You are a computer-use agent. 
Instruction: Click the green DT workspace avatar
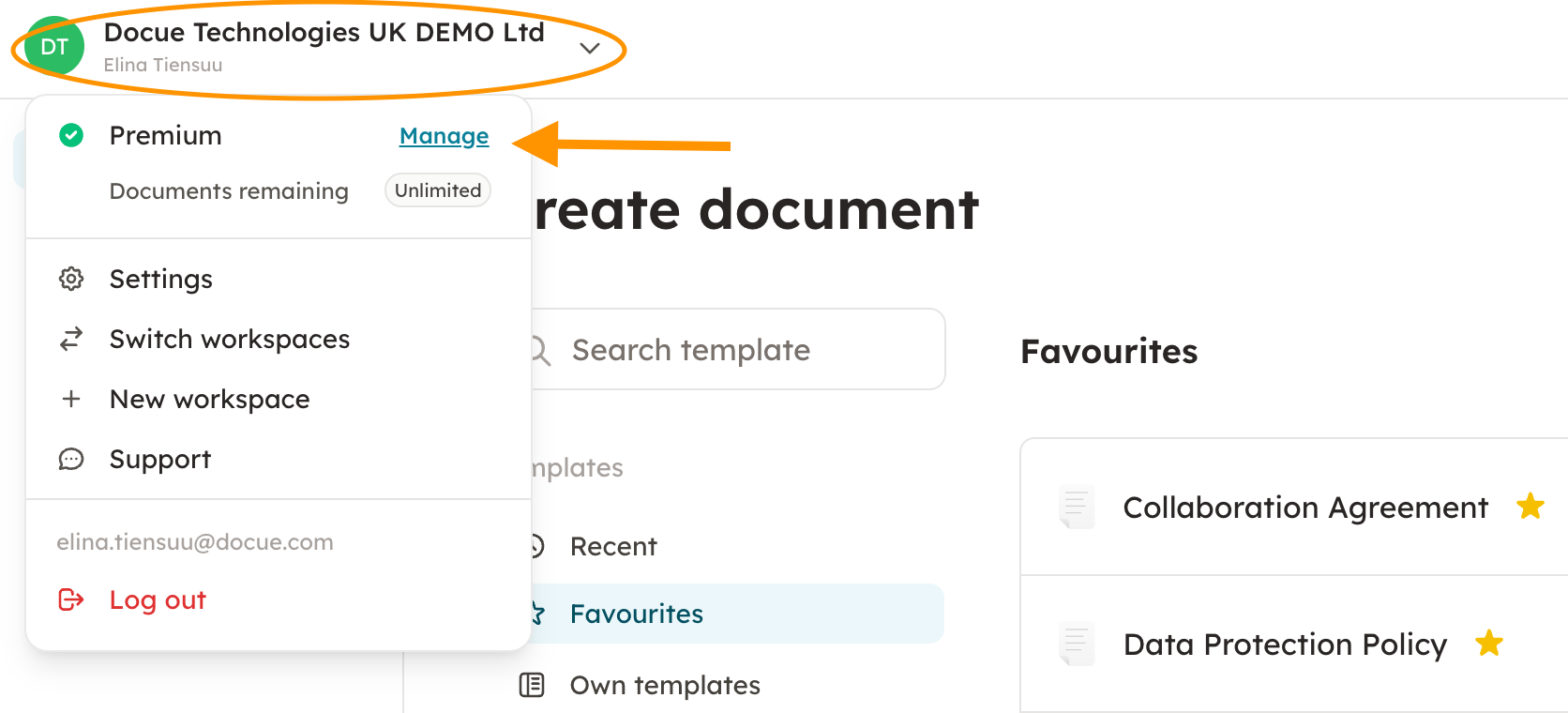click(x=53, y=46)
